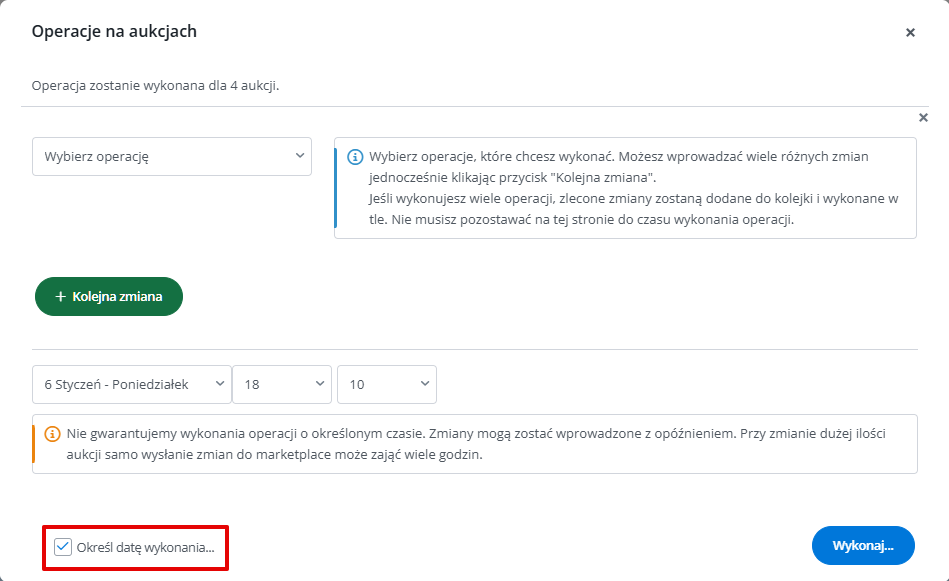This screenshot has height=581, width=949.
Task: Click the orange warning info icon
Action: tap(53, 434)
